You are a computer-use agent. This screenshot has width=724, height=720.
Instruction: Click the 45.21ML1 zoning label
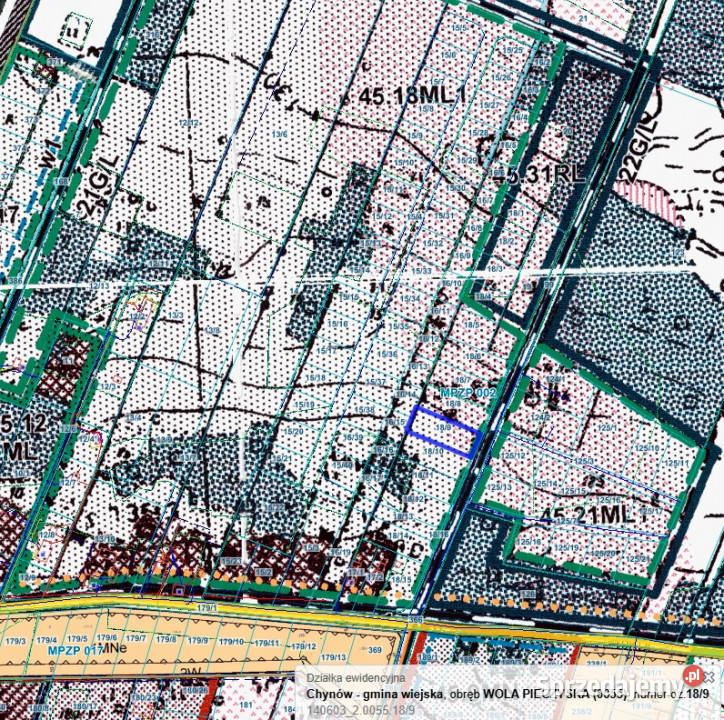point(593,515)
